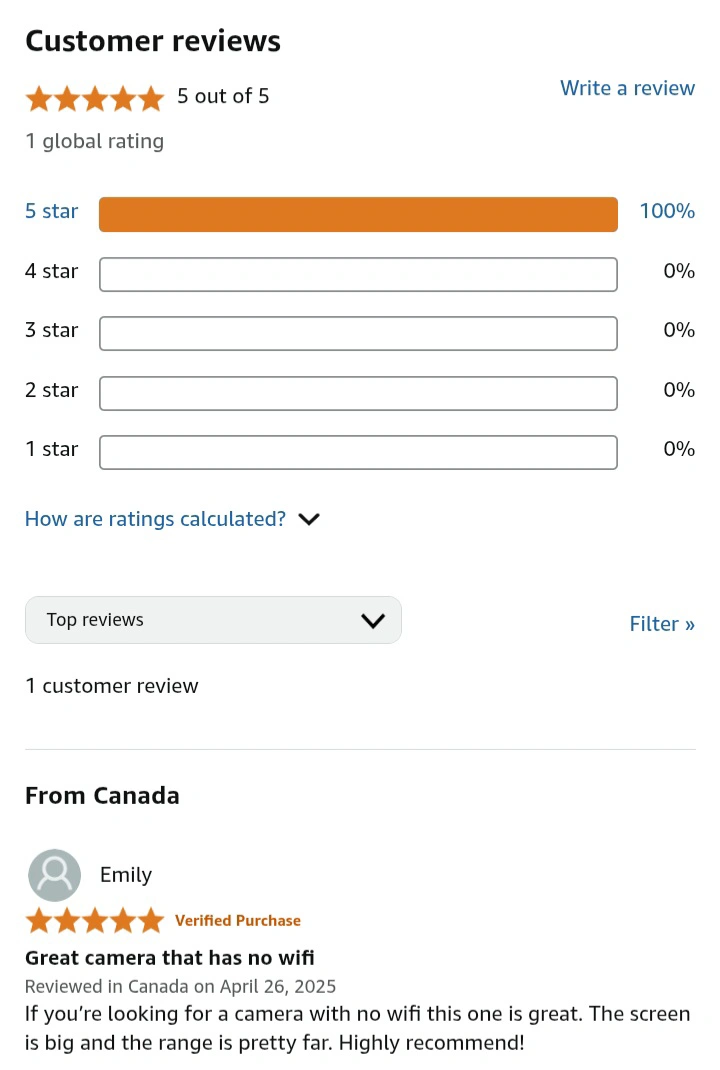Click the 100% percentage link
The height and width of the screenshot is (1070, 720).
click(667, 211)
